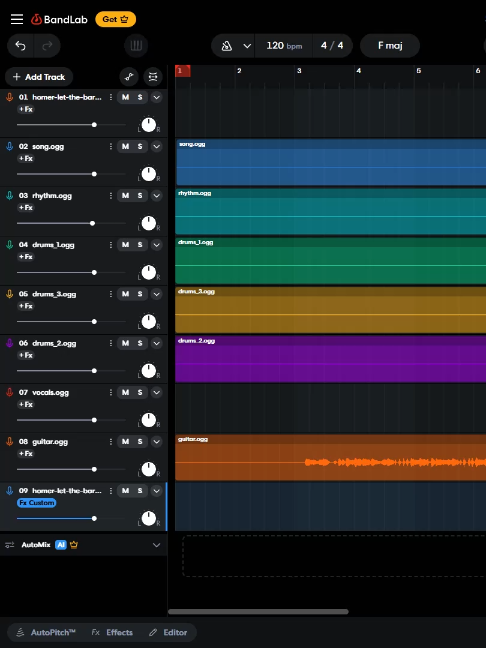The height and width of the screenshot is (648, 486).
Task: Open the virtual piano keyboard icon
Action: coord(136,45)
